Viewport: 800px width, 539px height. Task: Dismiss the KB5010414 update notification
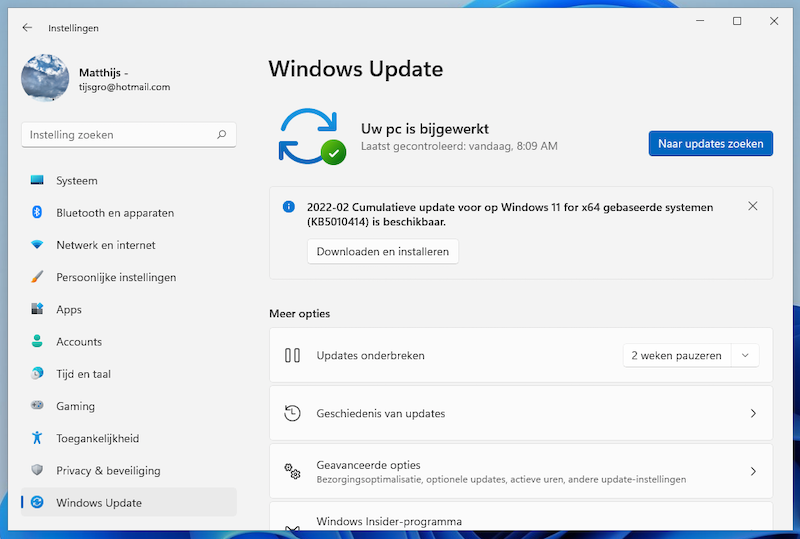pyautogui.click(x=753, y=206)
